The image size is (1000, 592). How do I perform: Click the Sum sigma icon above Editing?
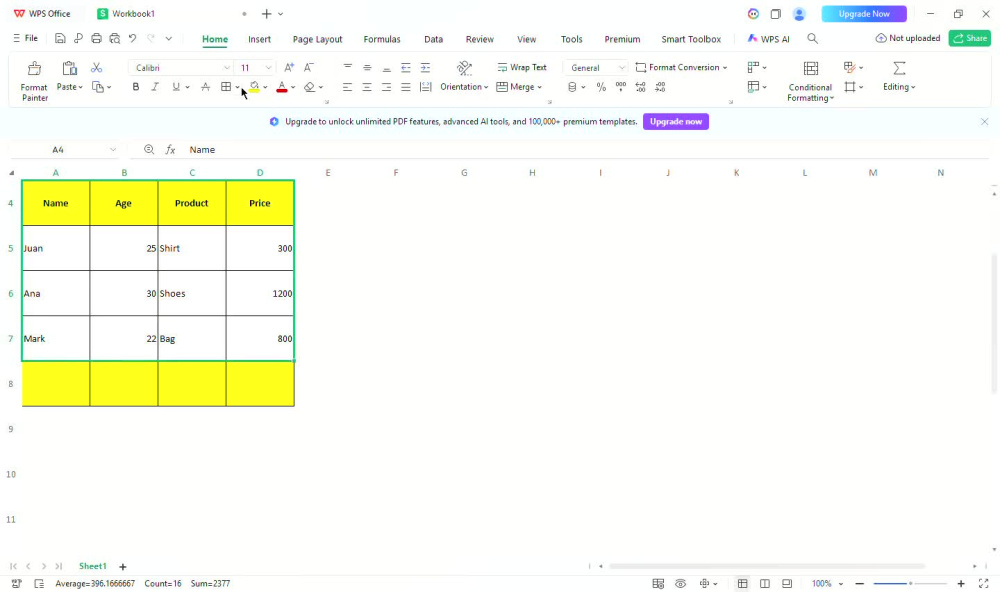click(x=899, y=68)
